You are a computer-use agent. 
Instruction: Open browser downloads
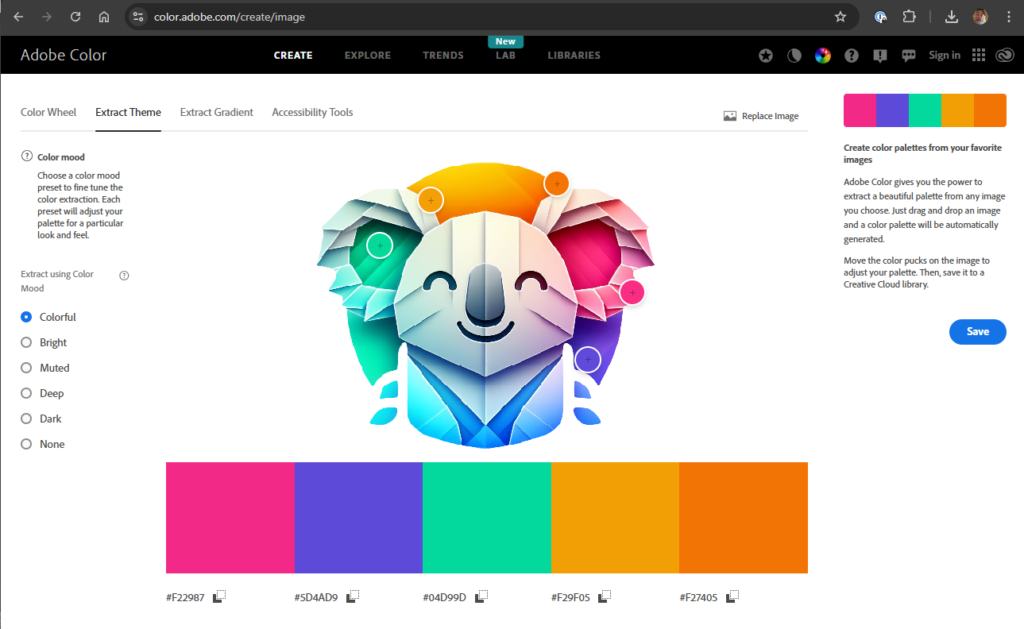coord(952,17)
